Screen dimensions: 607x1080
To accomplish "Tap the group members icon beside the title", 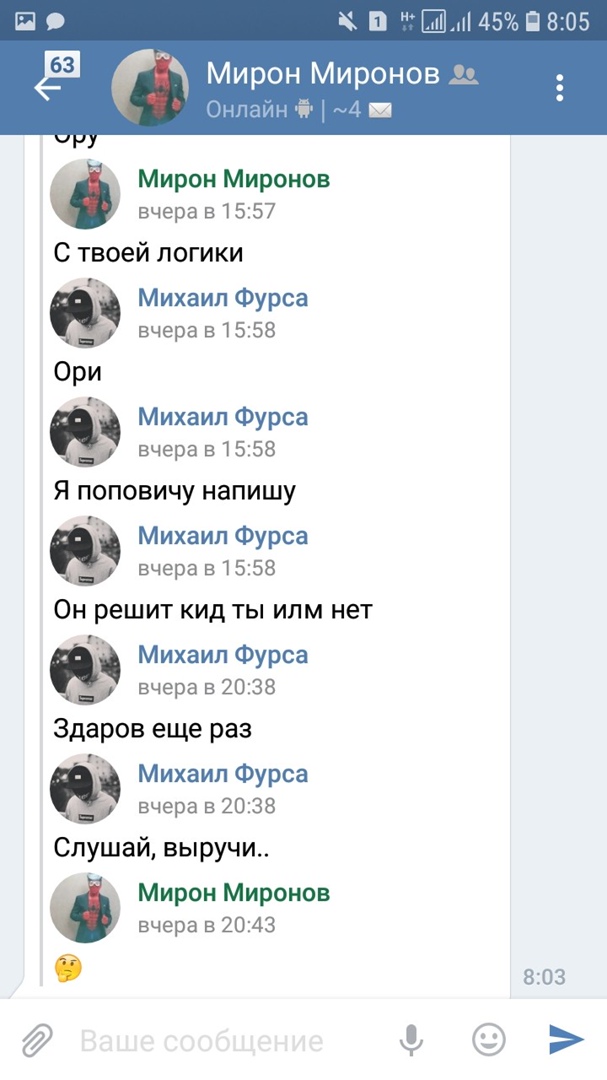I will [x=465, y=74].
